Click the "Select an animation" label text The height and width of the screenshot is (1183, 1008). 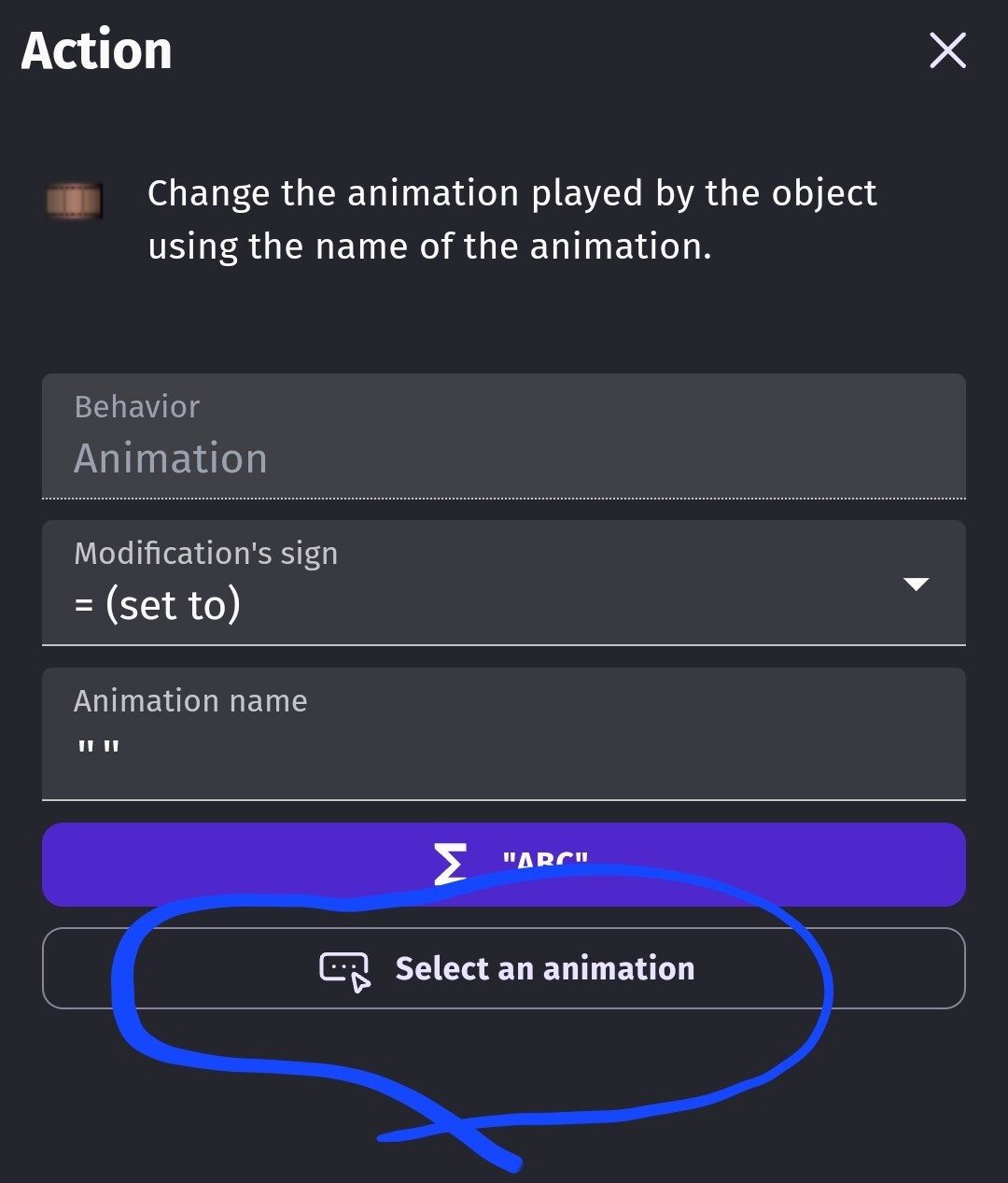[545, 968]
